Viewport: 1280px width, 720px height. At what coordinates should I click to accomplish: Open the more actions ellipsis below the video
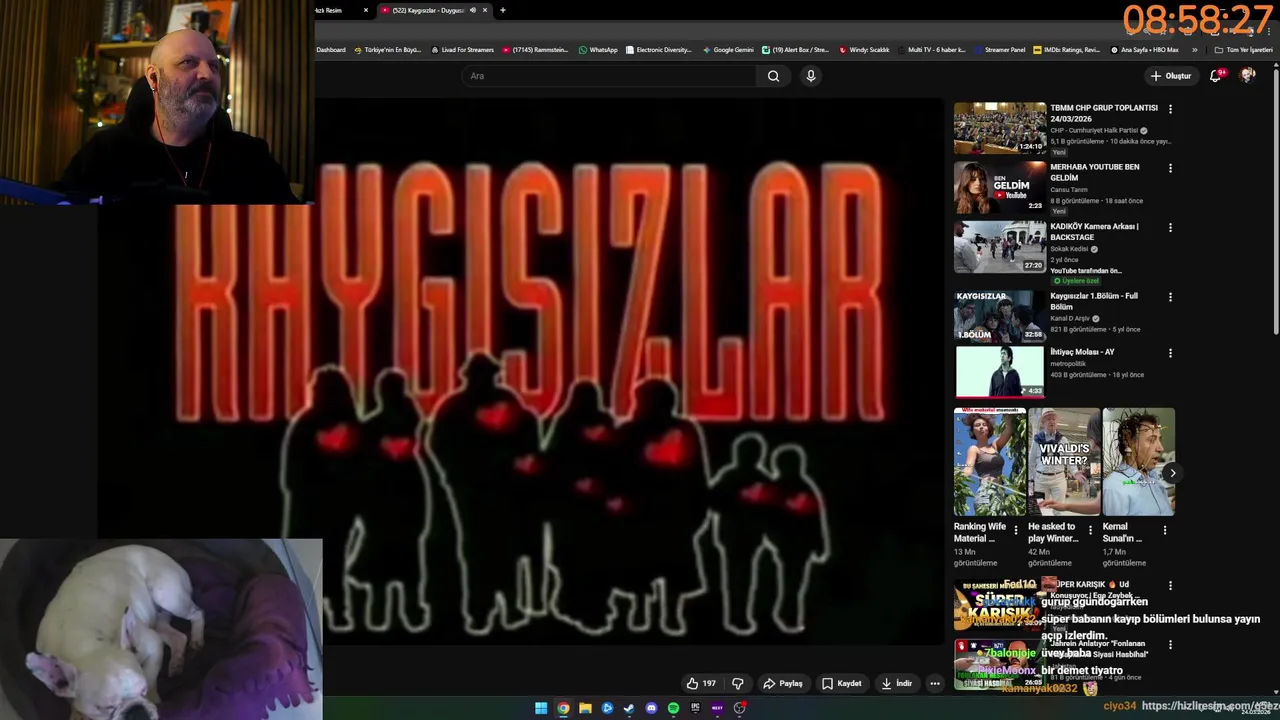coord(935,683)
